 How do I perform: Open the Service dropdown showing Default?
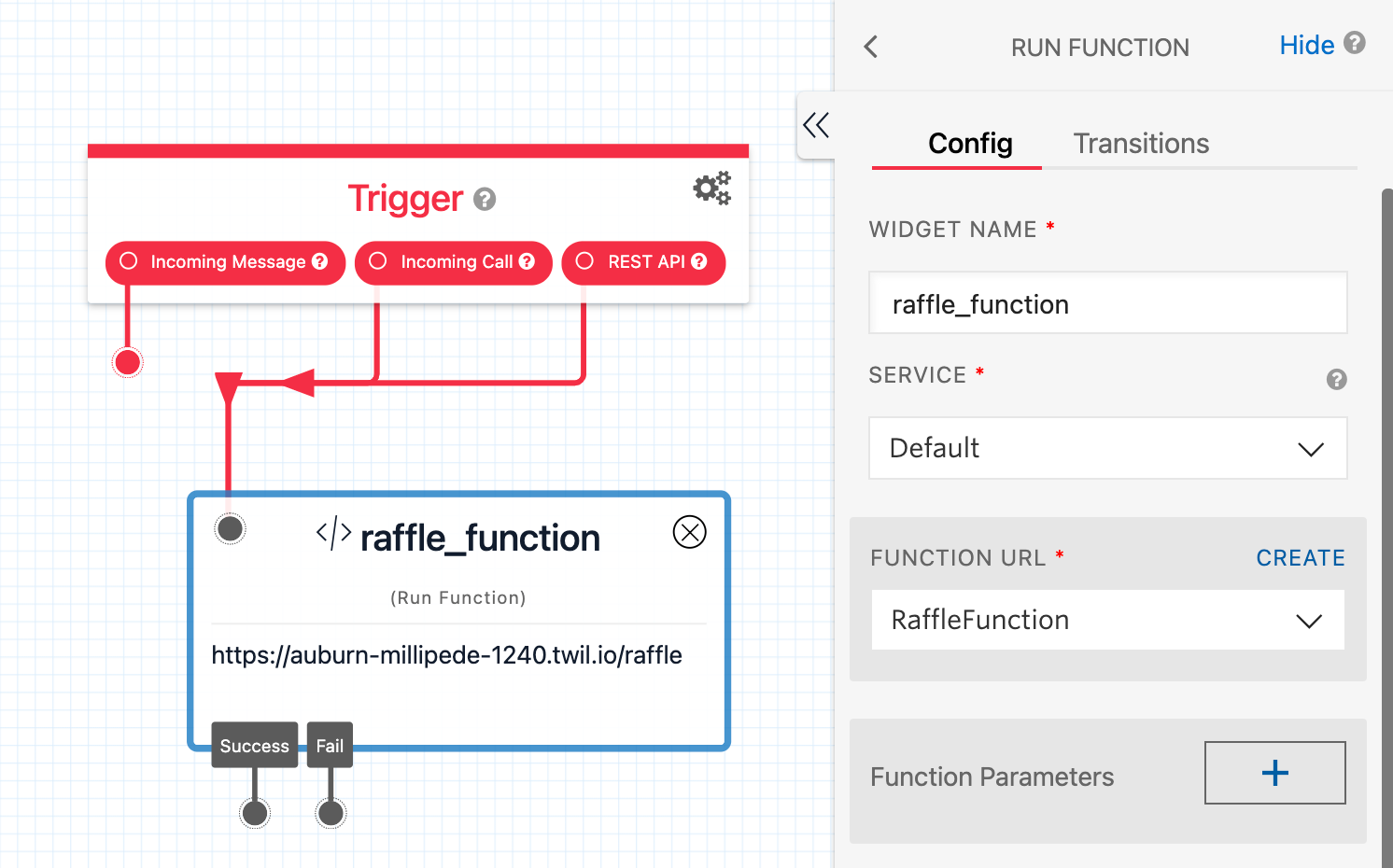point(1108,448)
